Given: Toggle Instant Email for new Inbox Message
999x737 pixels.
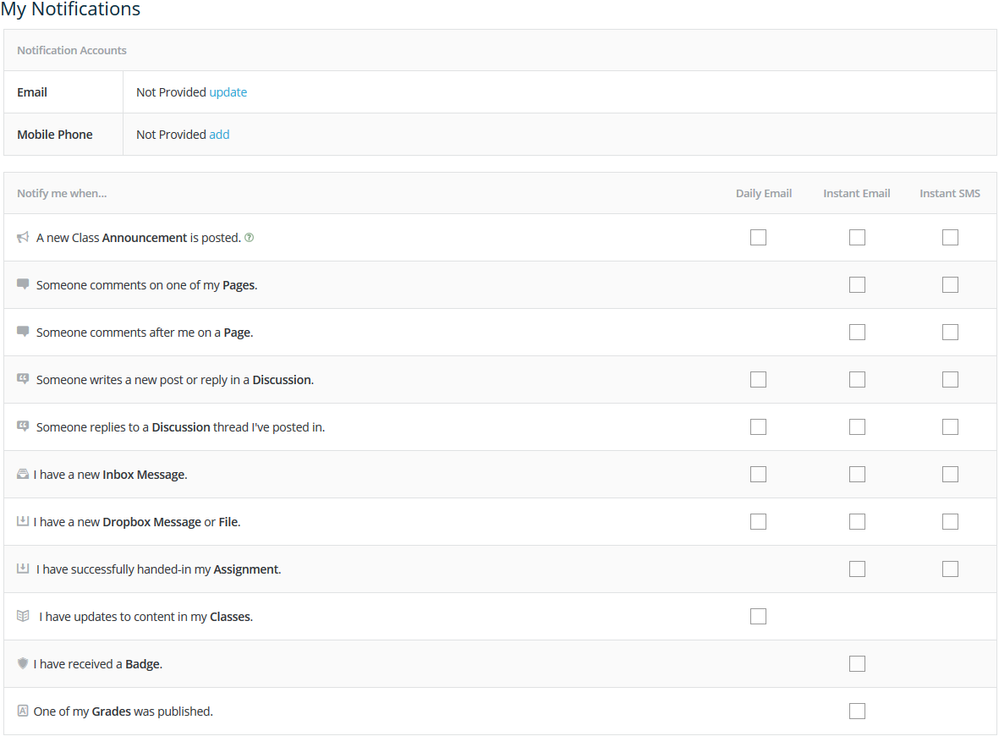Looking at the screenshot, I should coord(857,474).
